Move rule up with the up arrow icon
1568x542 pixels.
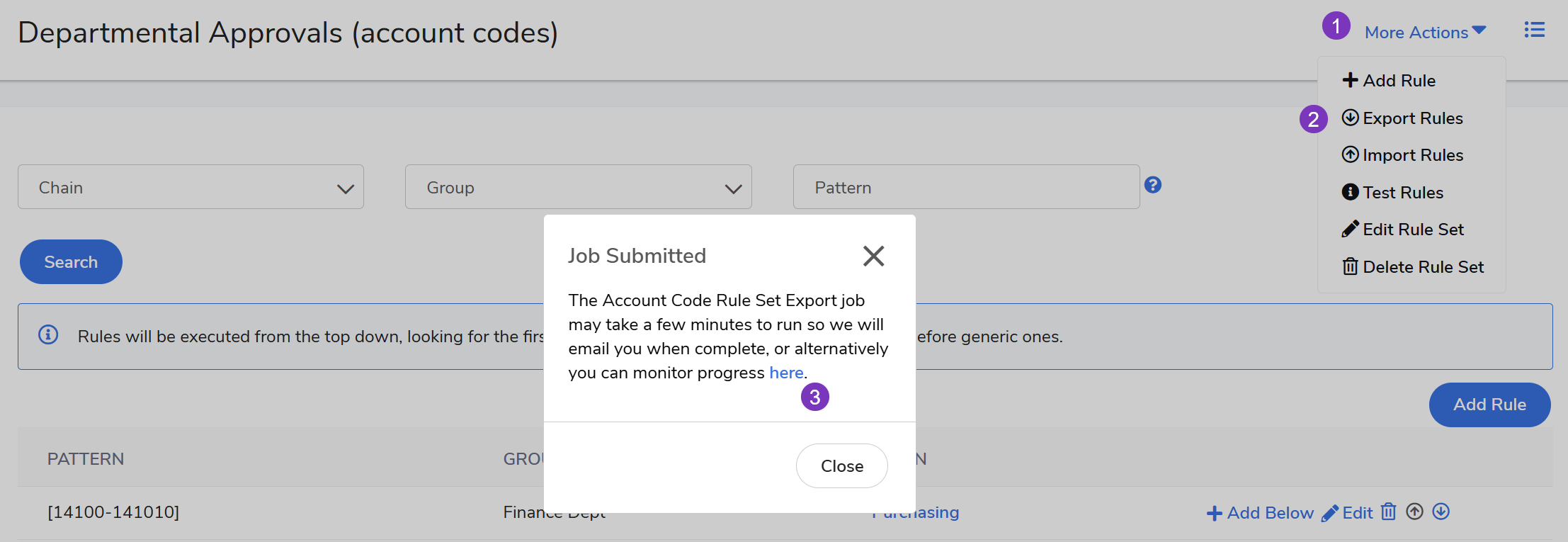pos(1414,512)
